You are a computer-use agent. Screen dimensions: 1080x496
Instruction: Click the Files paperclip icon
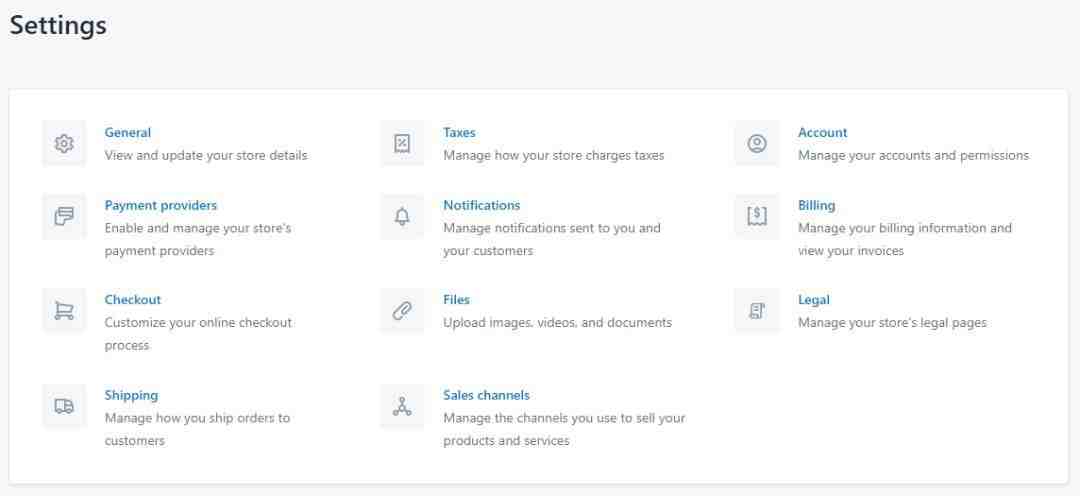(x=402, y=311)
